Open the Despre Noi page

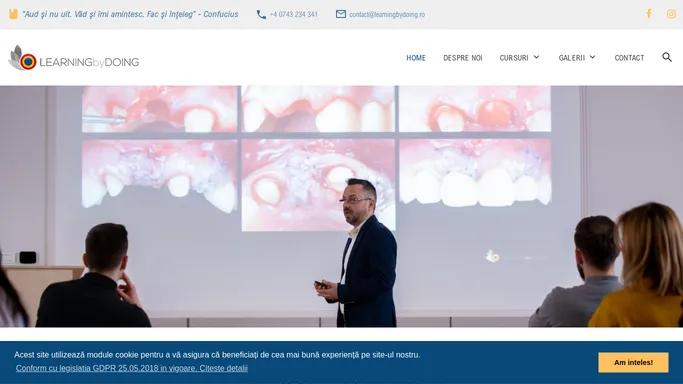pos(463,57)
